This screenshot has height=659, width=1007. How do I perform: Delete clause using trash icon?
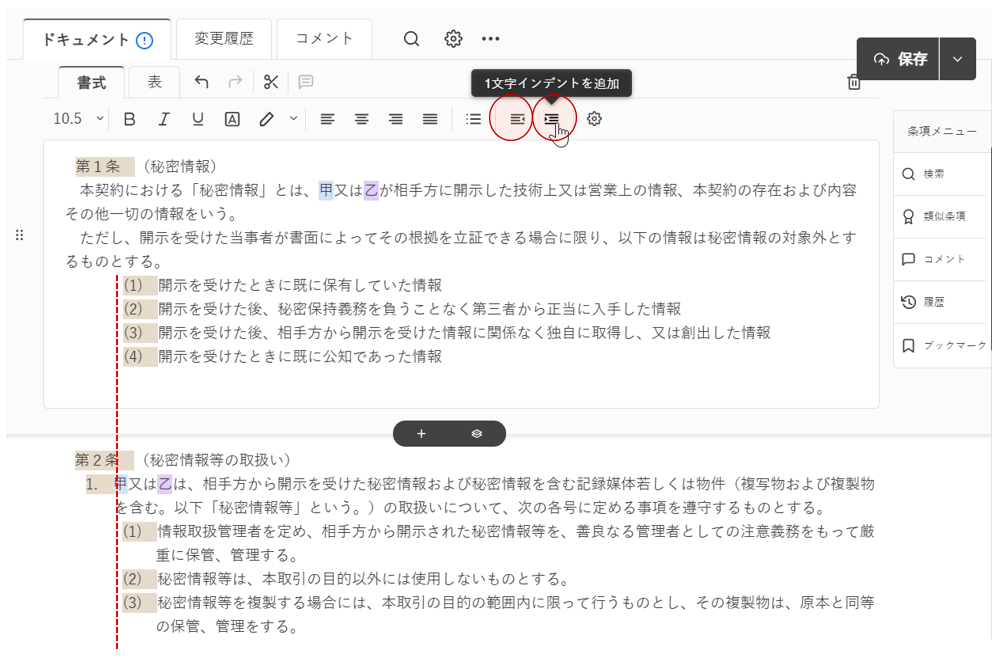point(853,82)
